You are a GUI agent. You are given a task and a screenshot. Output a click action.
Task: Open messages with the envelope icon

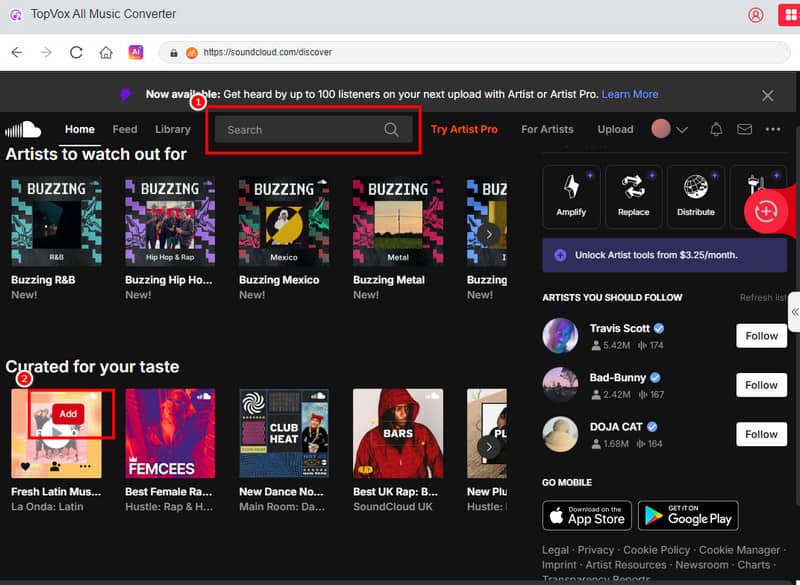(744, 130)
